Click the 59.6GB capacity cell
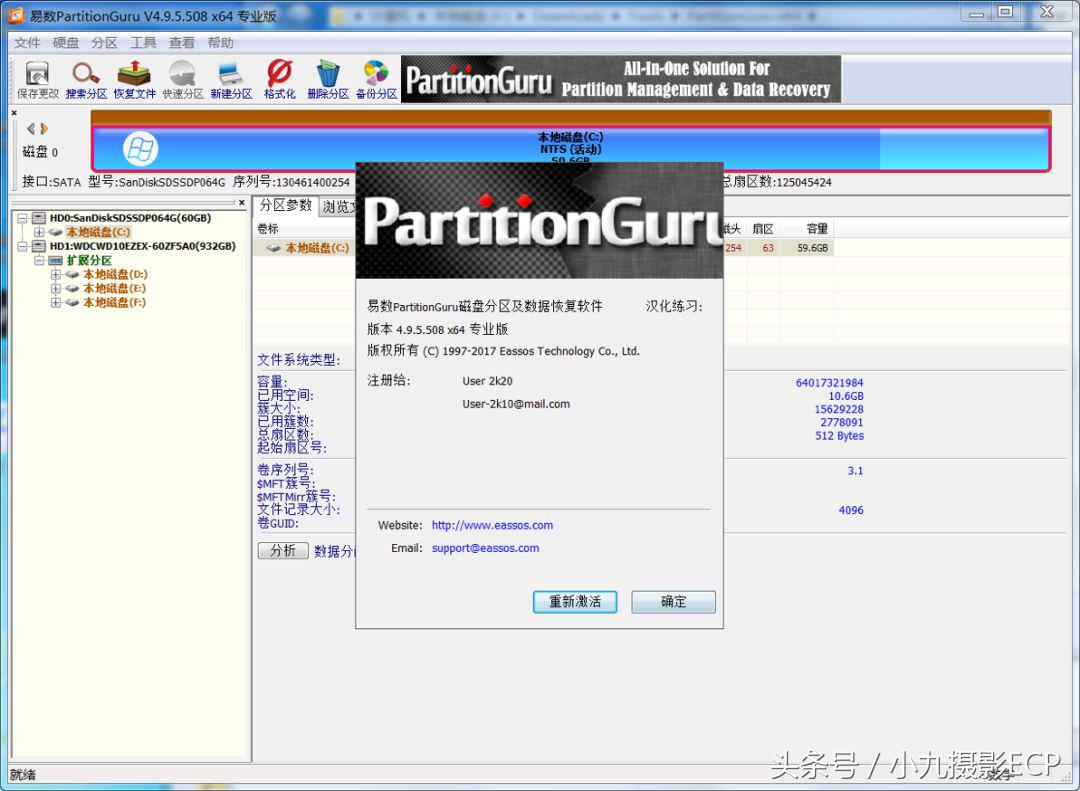Image resolution: width=1080 pixels, height=791 pixels. tap(813, 248)
